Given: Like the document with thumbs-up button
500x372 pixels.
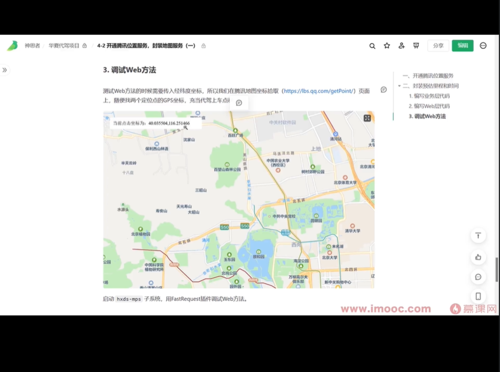Looking at the screenshot, I should 478,257.
